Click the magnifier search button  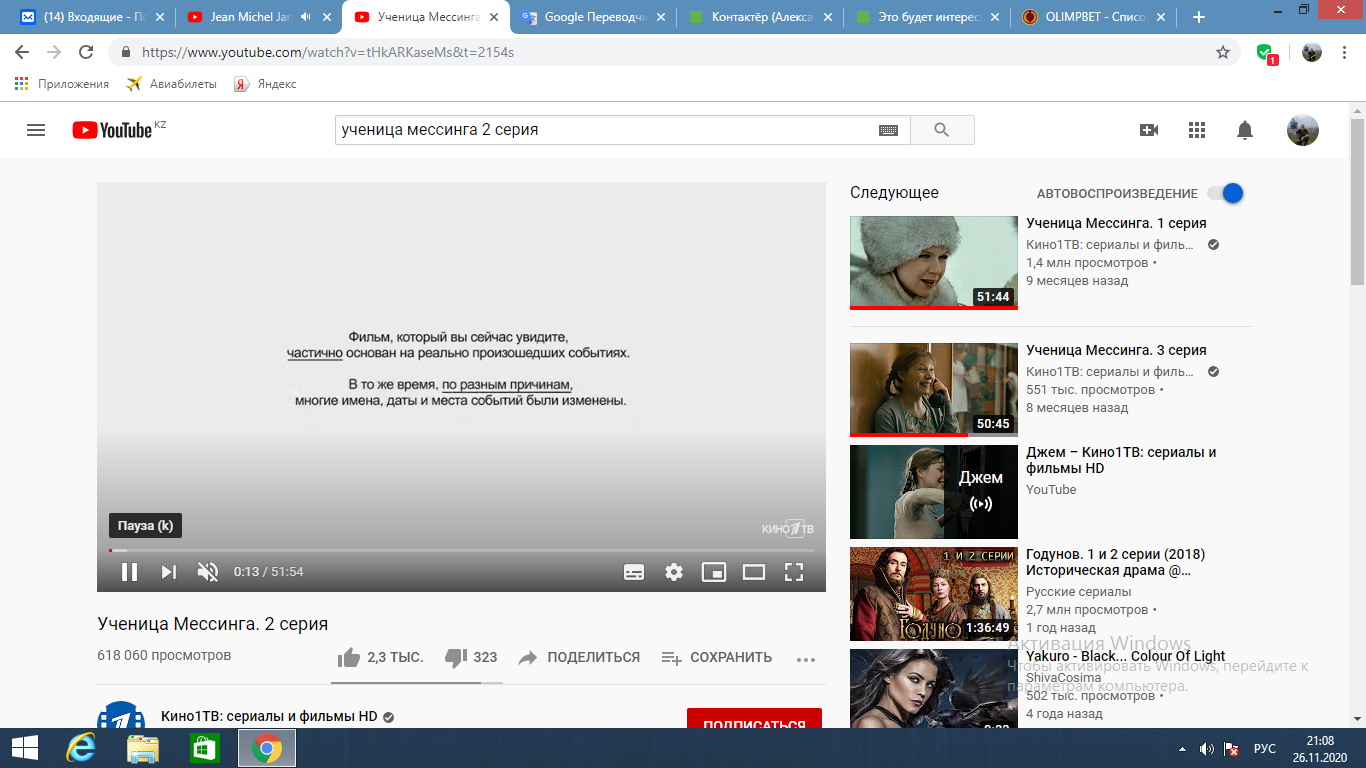click(x=941, y=130)
